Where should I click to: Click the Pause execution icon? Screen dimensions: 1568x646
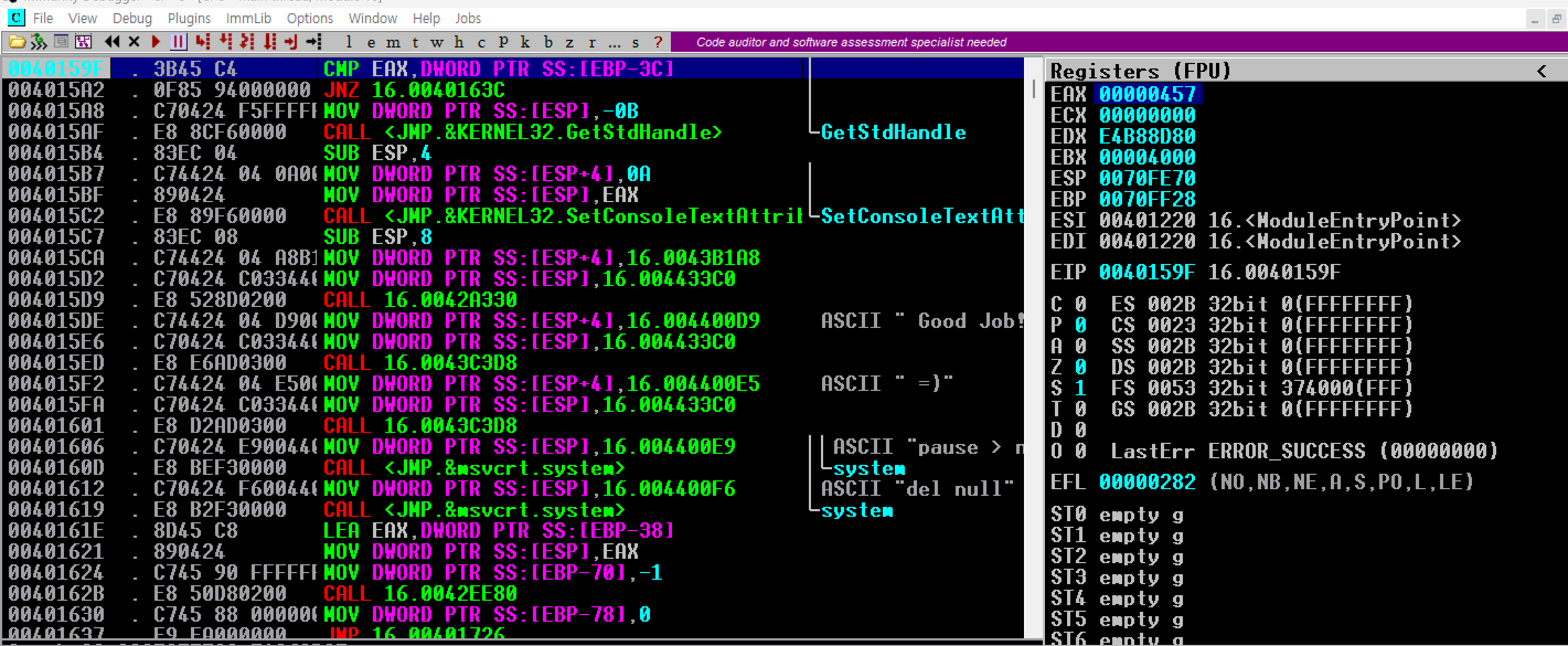click(178, 42)
